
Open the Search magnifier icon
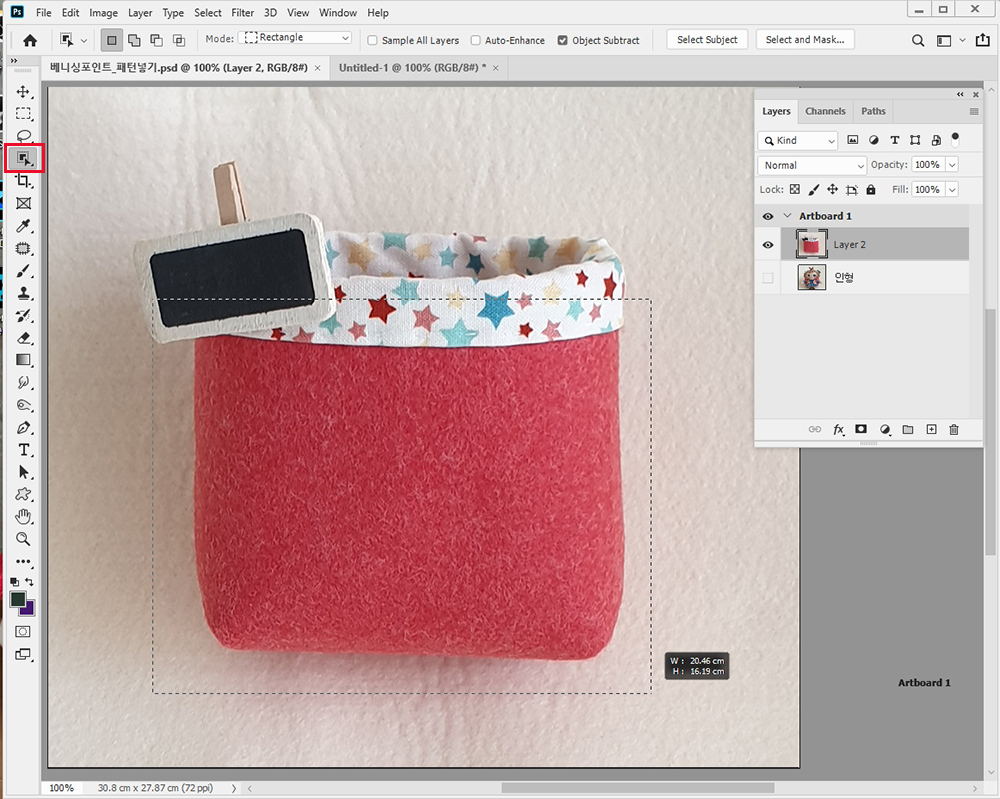pyautogui.click(x=918, y=40)
